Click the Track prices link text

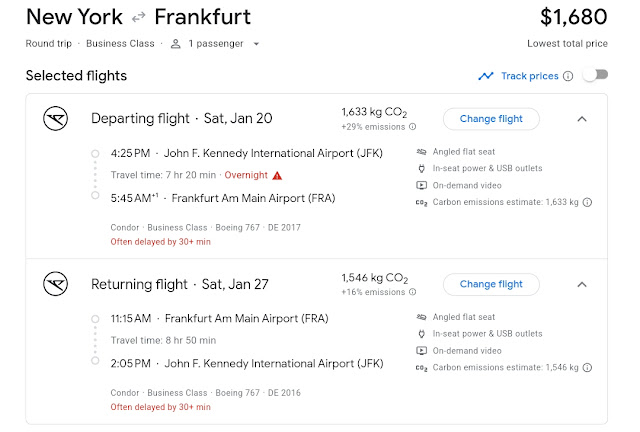(529, 76)
